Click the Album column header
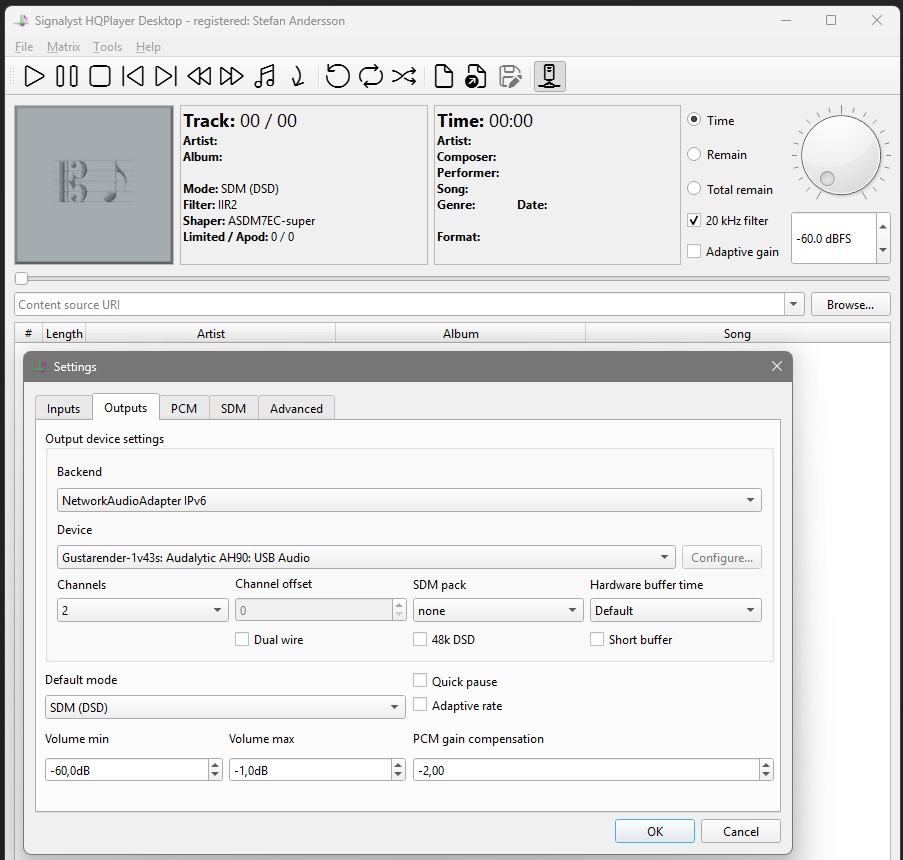 coord(460,334)
